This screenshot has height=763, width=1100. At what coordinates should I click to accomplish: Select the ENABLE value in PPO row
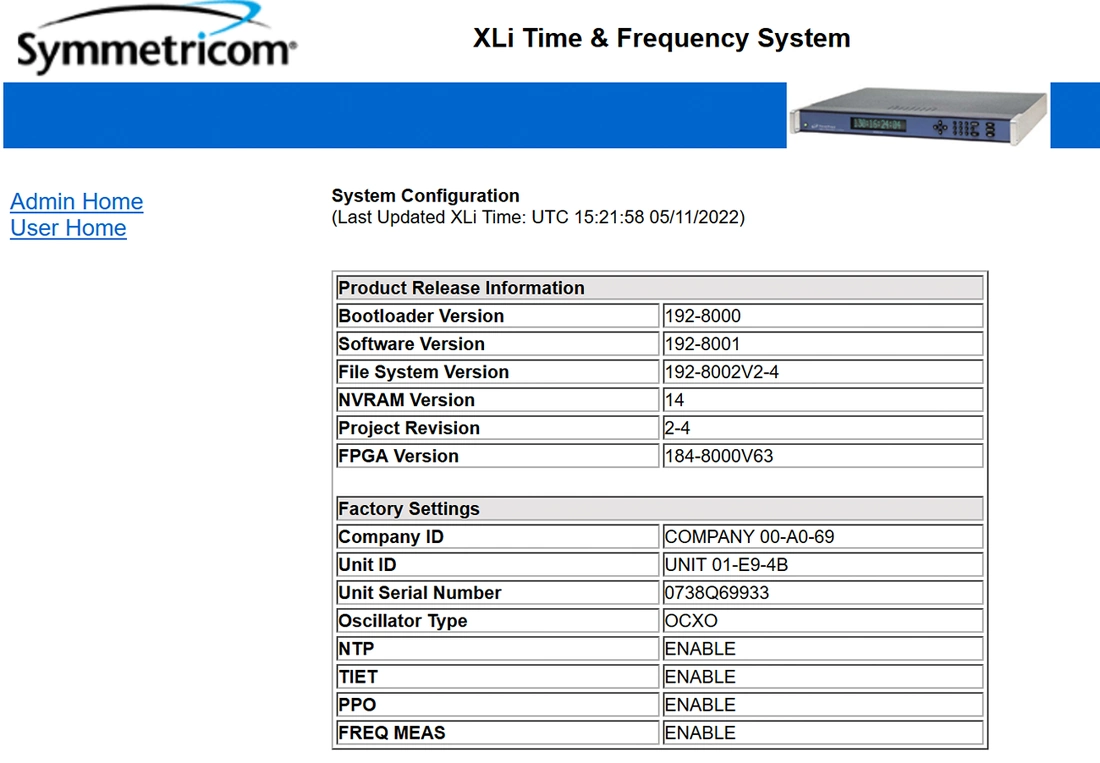(700, 705)
